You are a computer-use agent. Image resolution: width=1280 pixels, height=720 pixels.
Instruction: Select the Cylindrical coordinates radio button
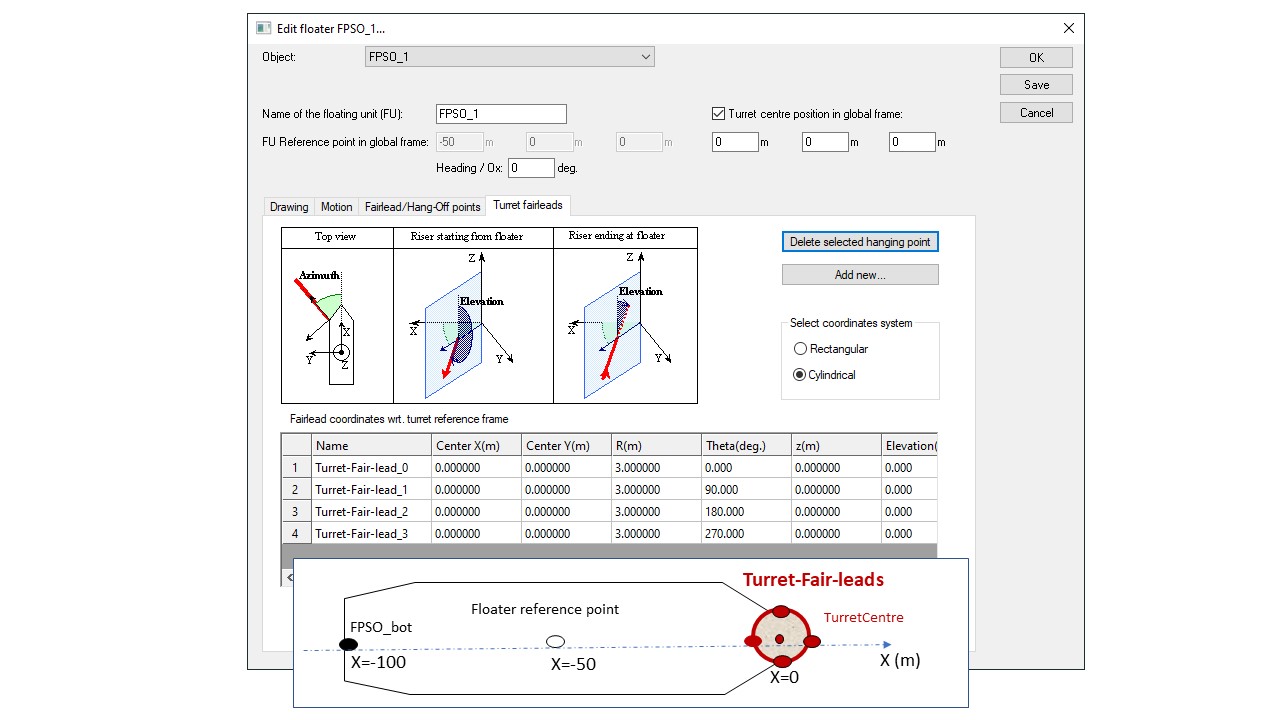(800, 375)
